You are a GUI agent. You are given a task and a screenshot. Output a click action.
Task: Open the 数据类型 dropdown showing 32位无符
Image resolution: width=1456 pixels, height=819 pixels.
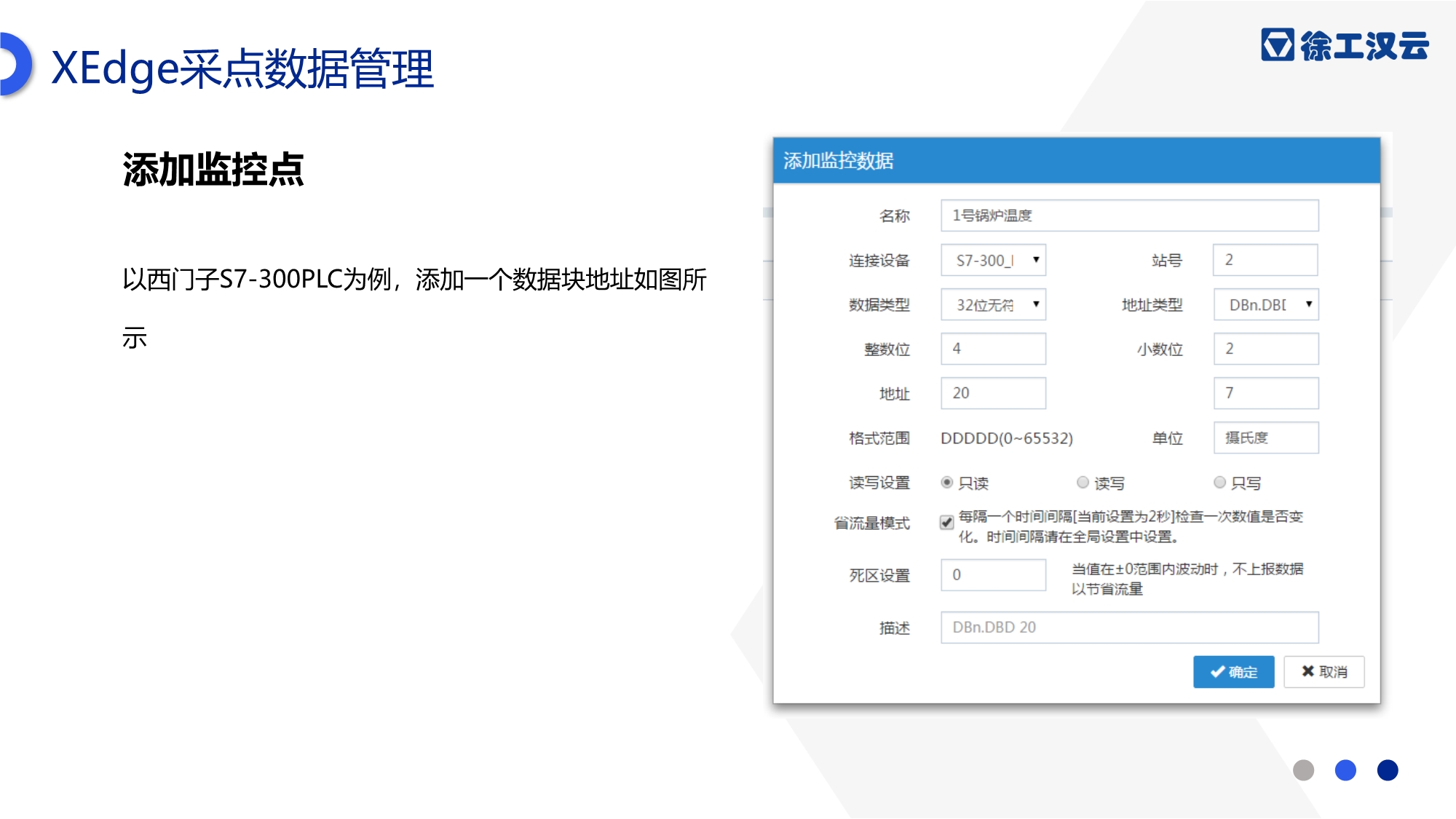point(993,304)
